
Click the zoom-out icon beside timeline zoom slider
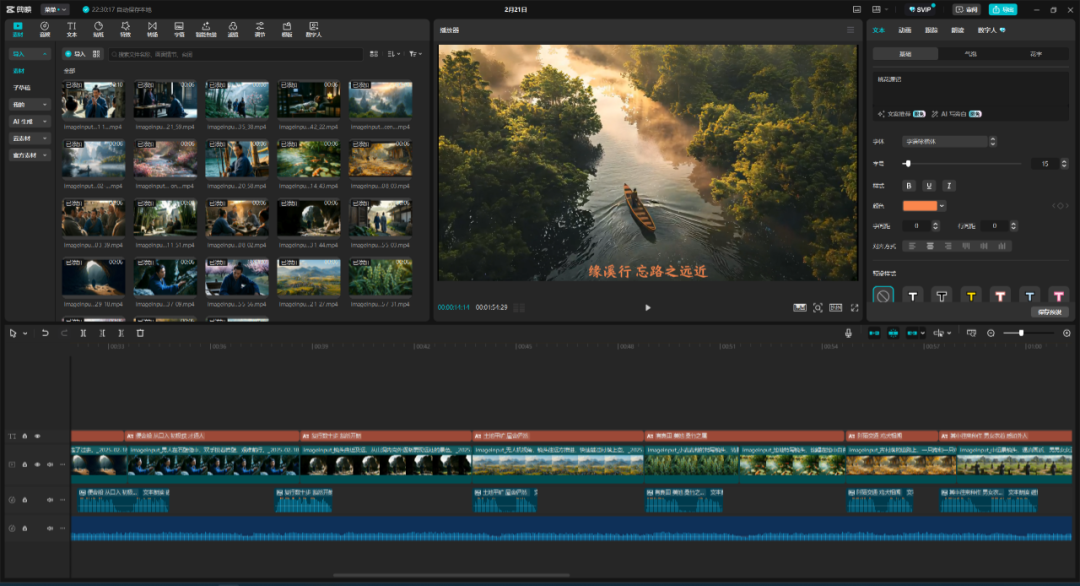click(x=990, y=333)
